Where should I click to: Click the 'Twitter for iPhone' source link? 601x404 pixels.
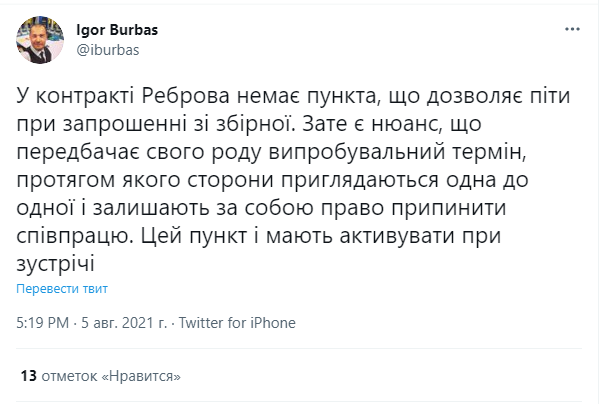coord(237,323)
